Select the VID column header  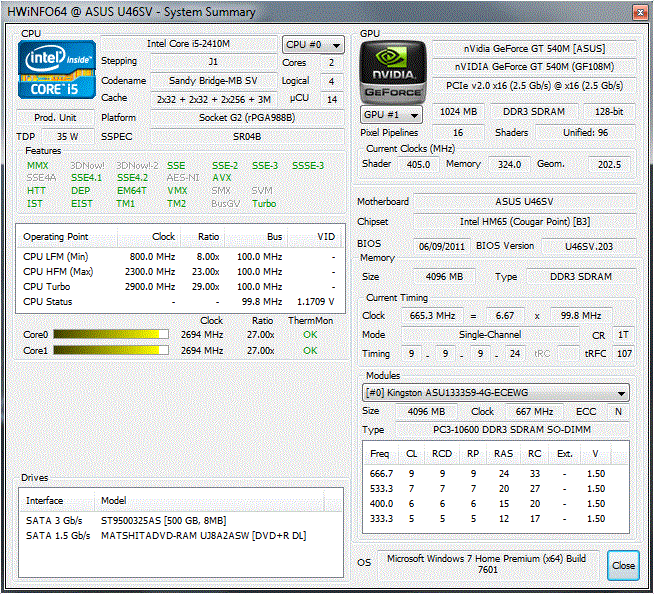tap(315, 237)
